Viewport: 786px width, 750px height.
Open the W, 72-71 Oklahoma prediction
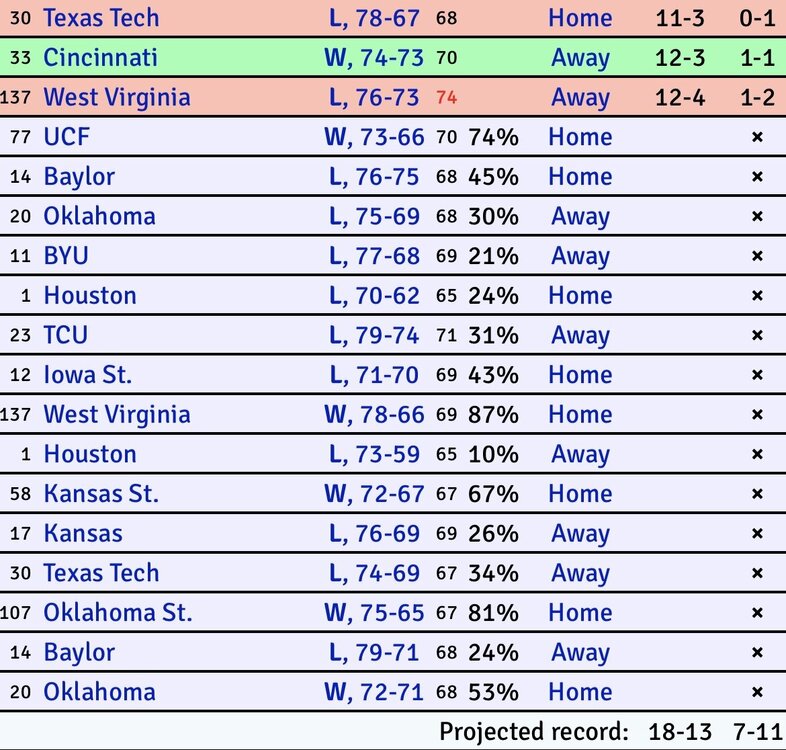(375, 692)
